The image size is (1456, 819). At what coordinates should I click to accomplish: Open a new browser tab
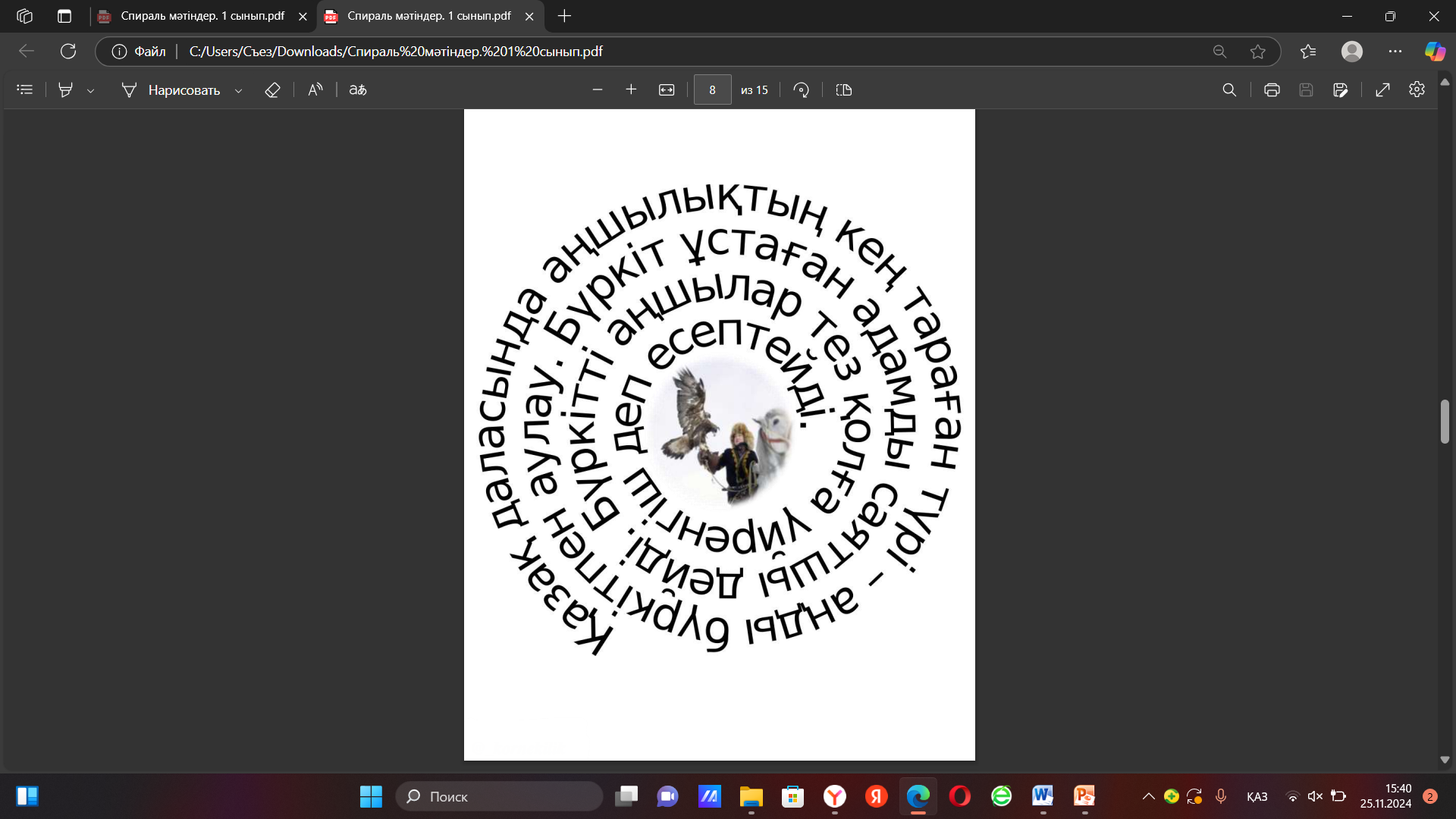click(564, 16)
